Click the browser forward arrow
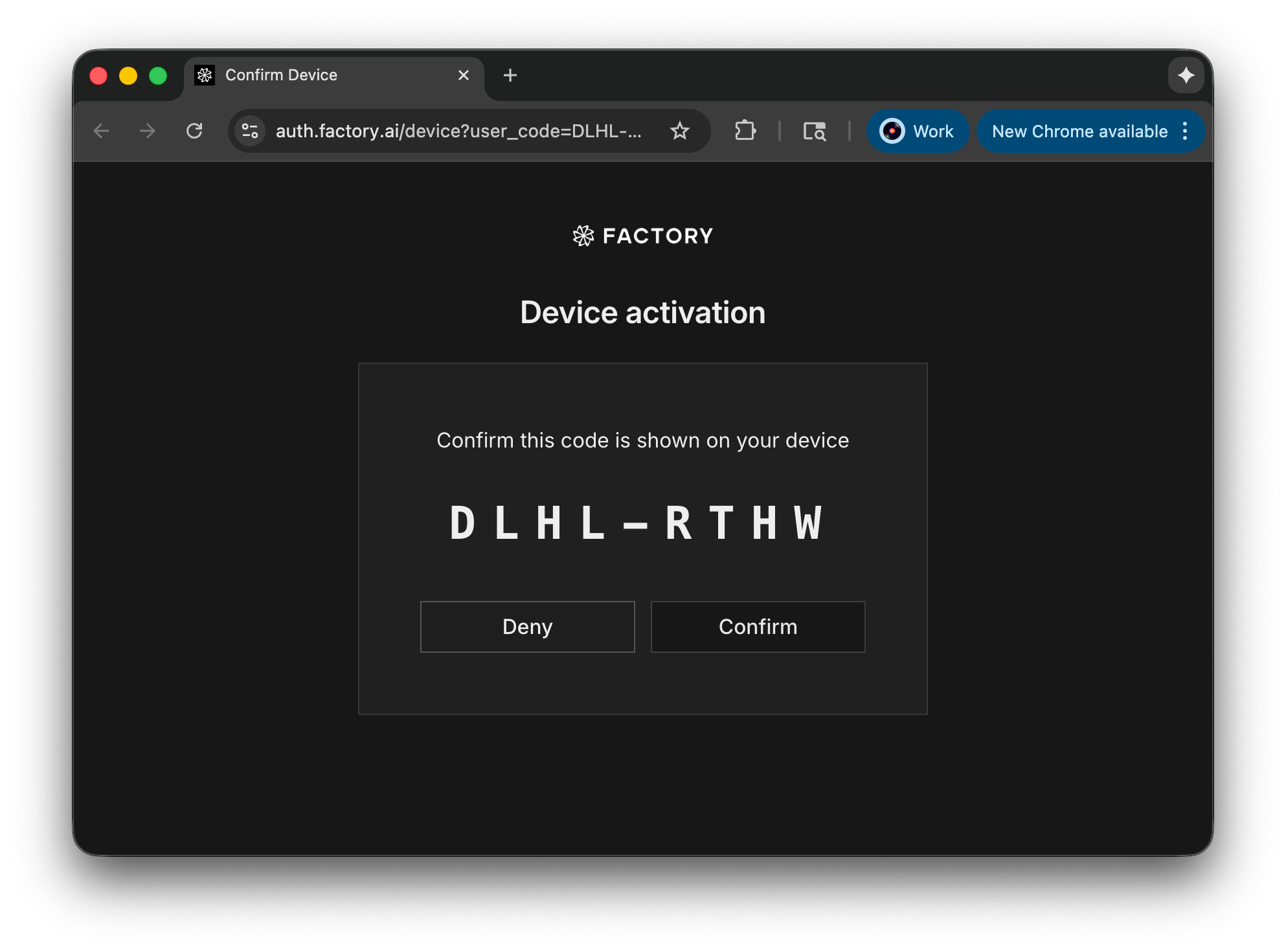 tap(148, 131)
